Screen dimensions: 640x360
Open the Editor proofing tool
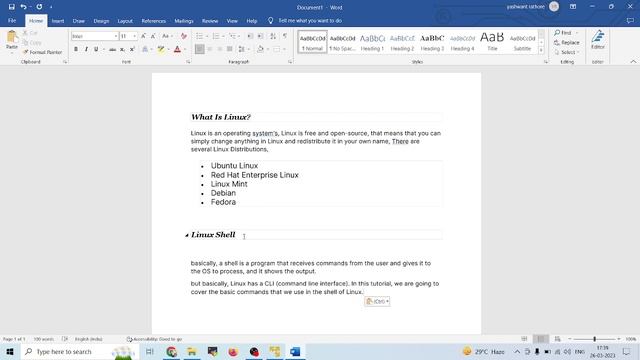pyautogui.click(x=598, y=40)
